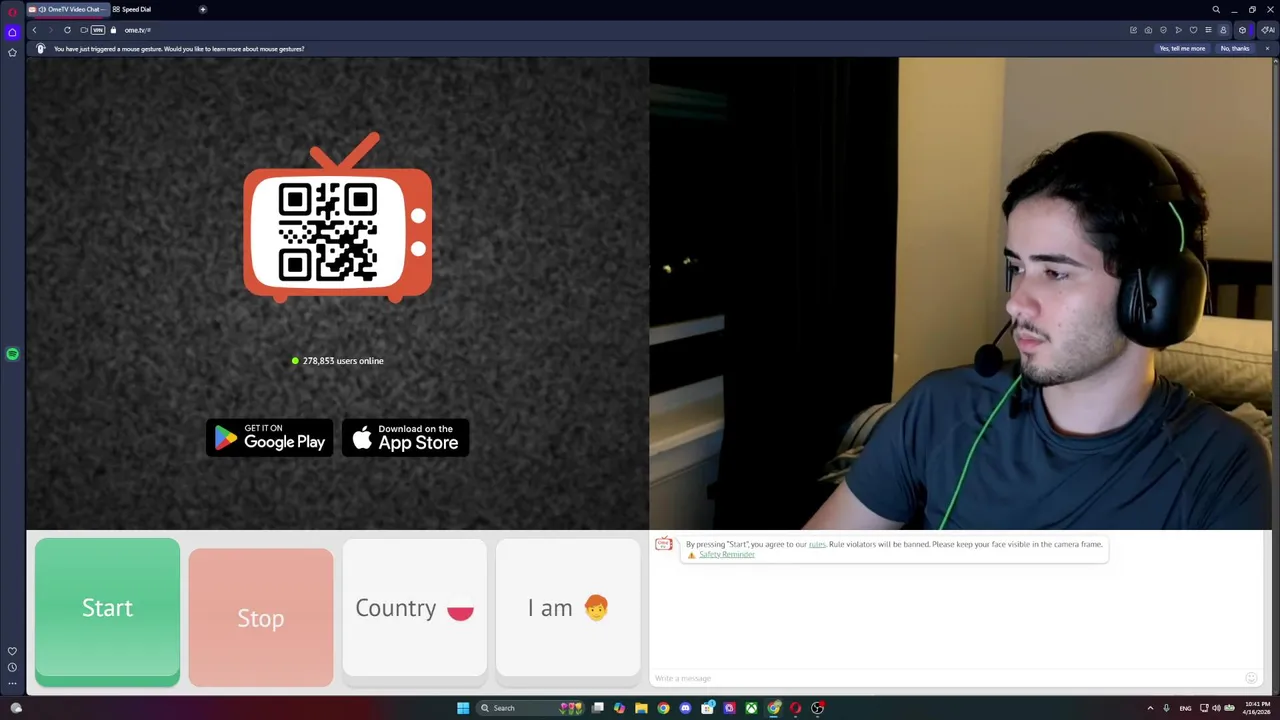Open the Opera menu logo
Image resolution: width=1280 pixels, height=720 pixels.
point(12,10)
